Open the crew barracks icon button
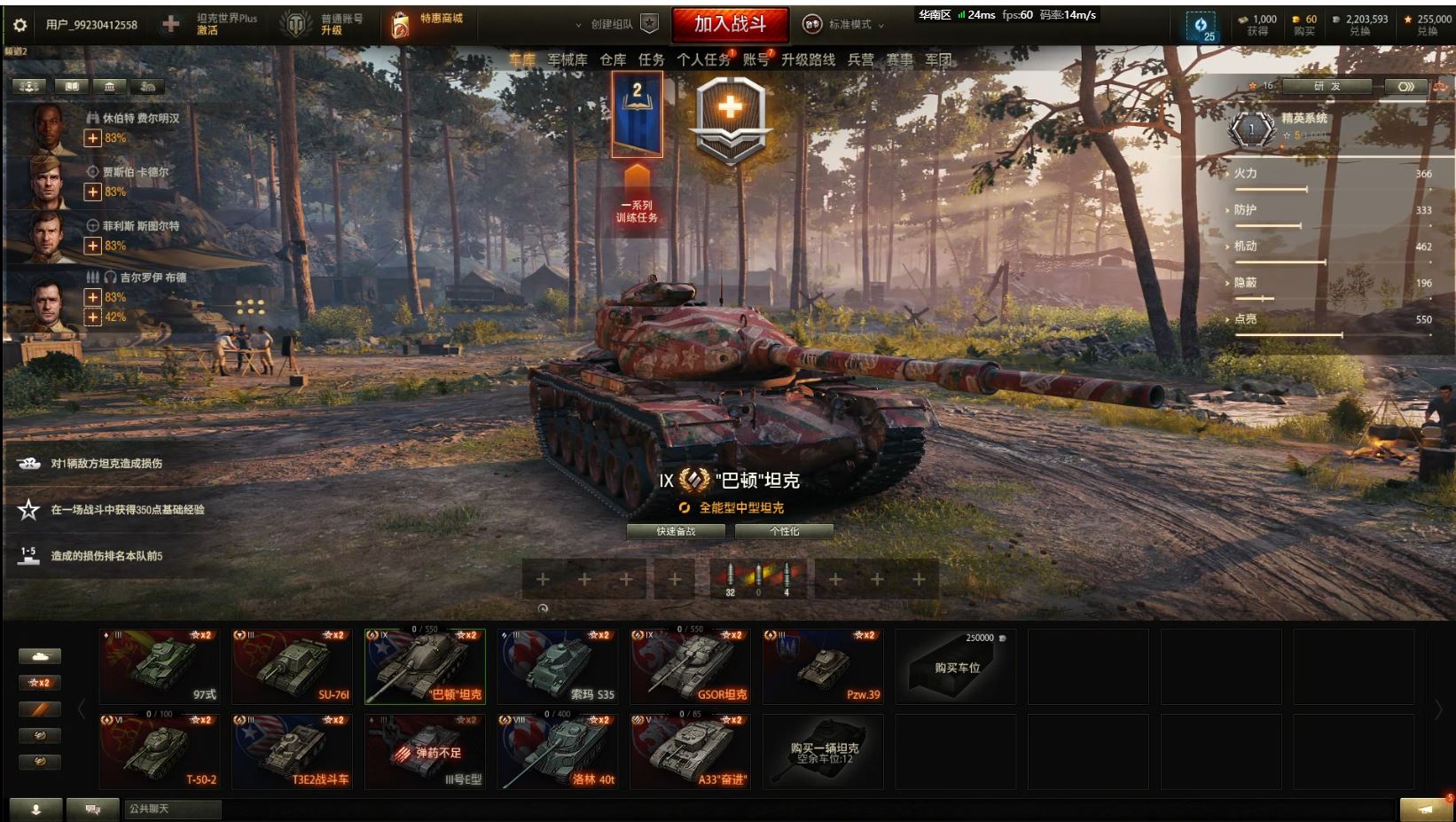This screenshot has width=1456, height=822. coord(109,86)
